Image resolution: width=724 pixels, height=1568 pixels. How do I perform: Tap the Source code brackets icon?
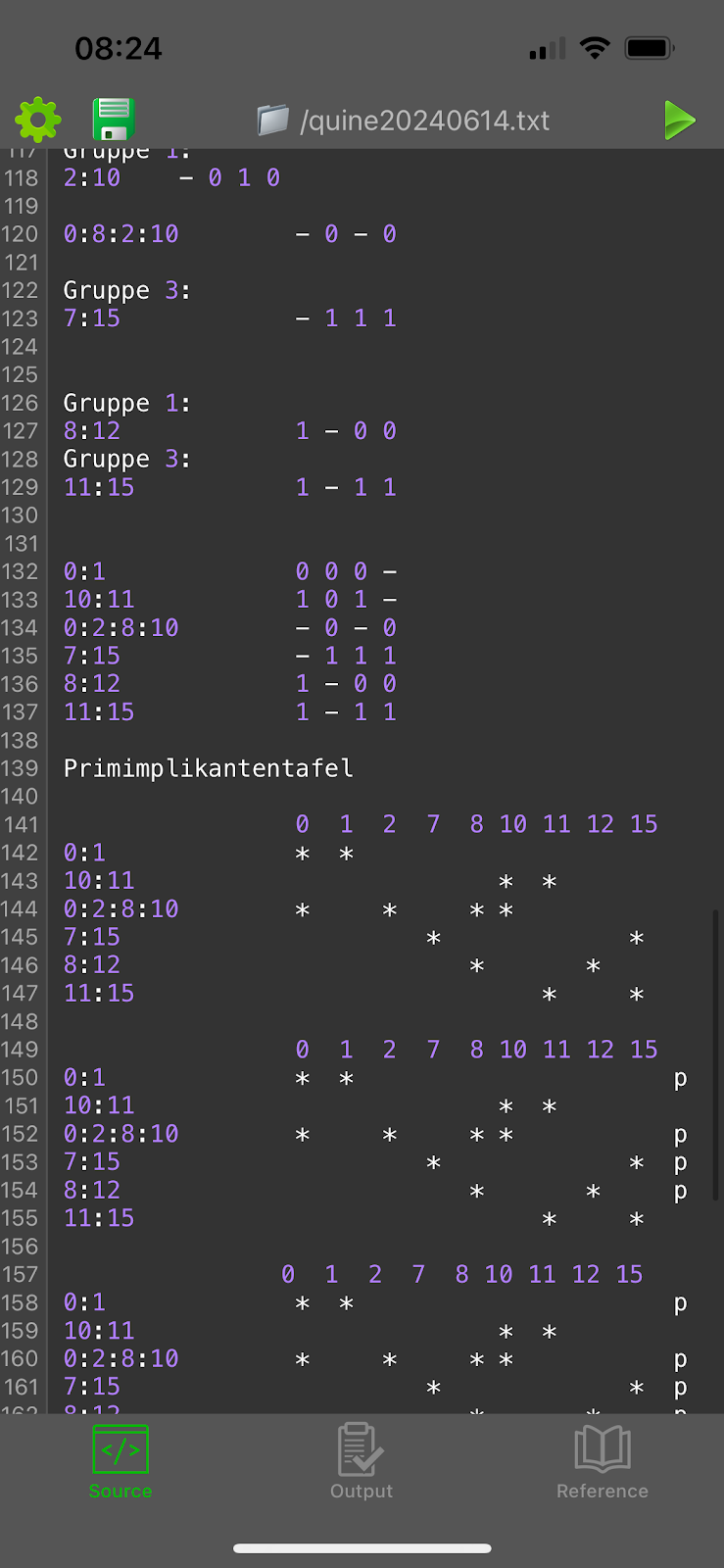[x=121, y=1448]
